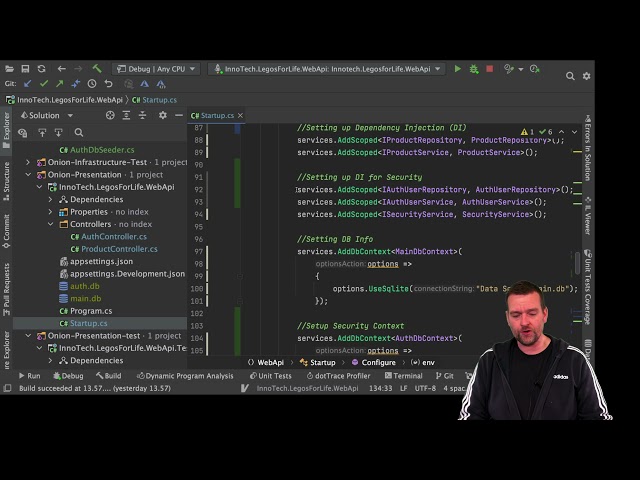Open file via the folder icon in toolbar

(x=9, y=69)
